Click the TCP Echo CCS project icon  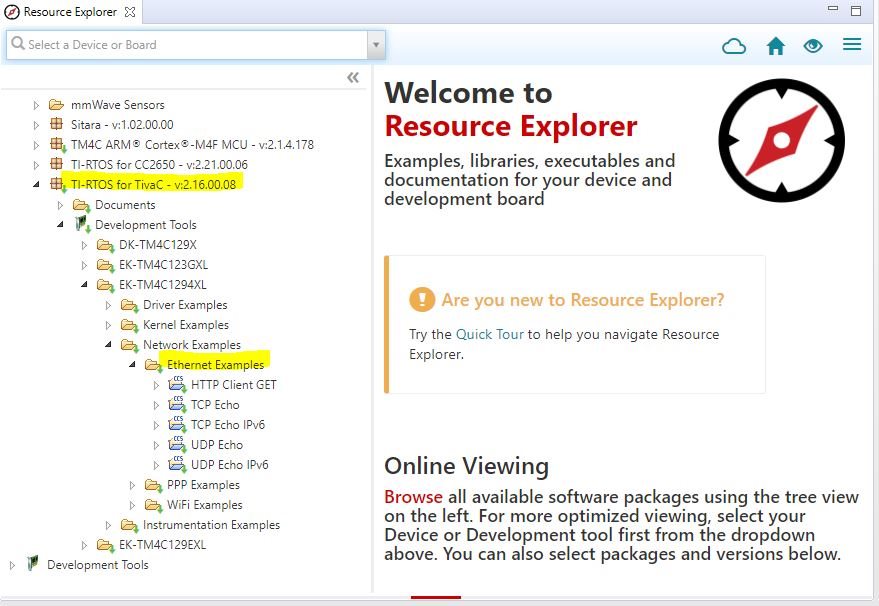(177, 405)
